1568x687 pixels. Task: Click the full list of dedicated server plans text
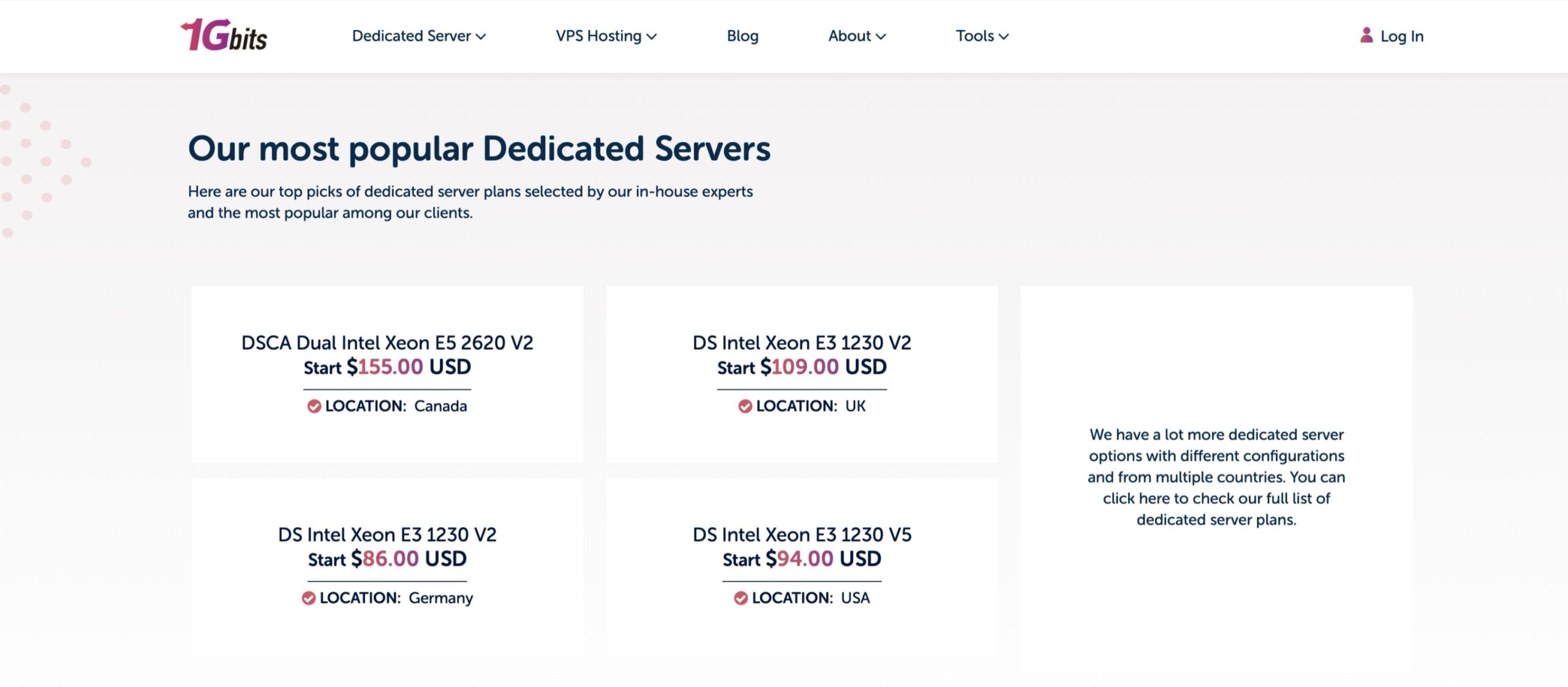[x=1216, y=477]
